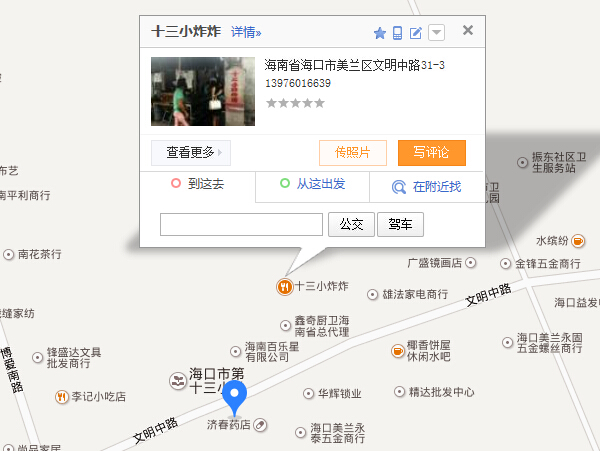Select the 到这去 tab
Screen dimensions: 600x451
point(198,184)
